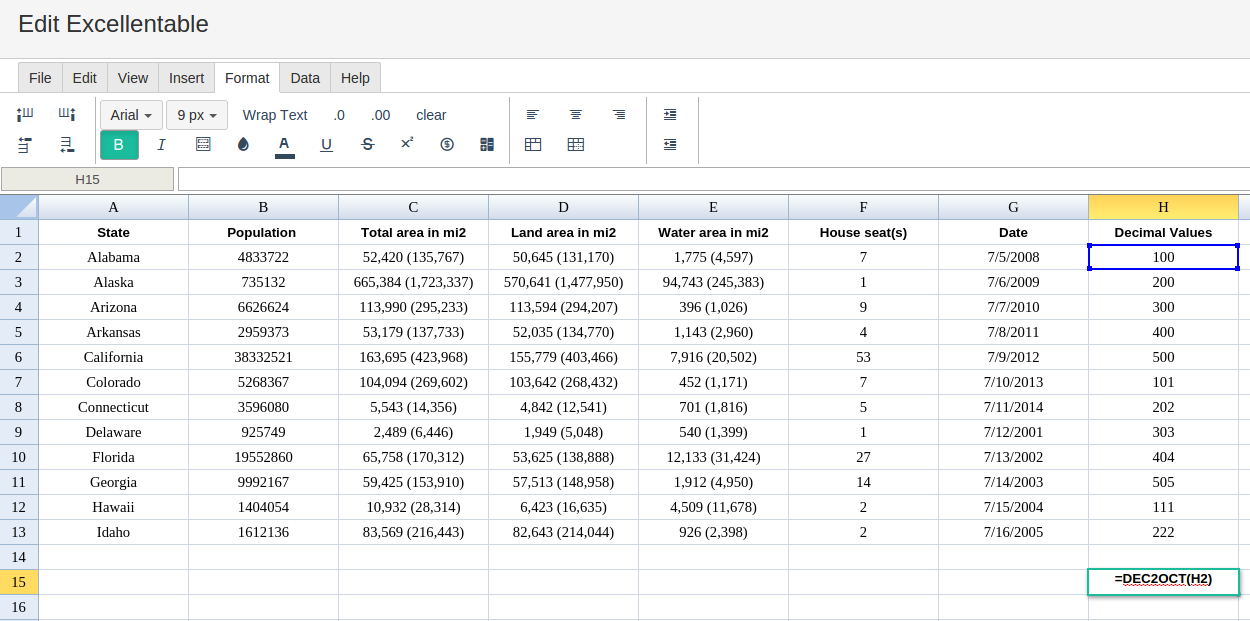
Task: Toggle the Bold formatting button
Action: click(119, 145)
